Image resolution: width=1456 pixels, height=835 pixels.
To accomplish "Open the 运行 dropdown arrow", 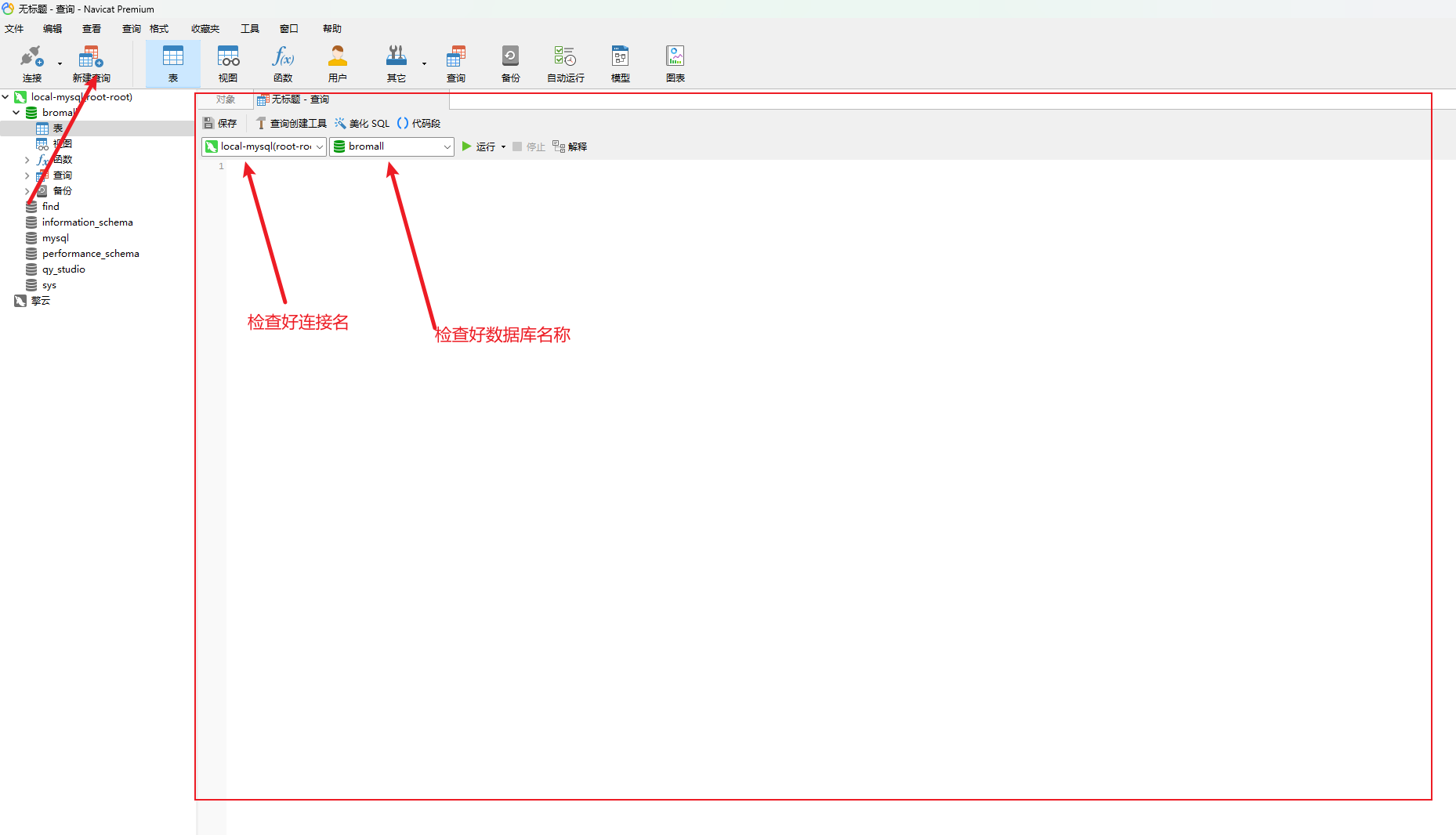I will (x=503, y=146).
